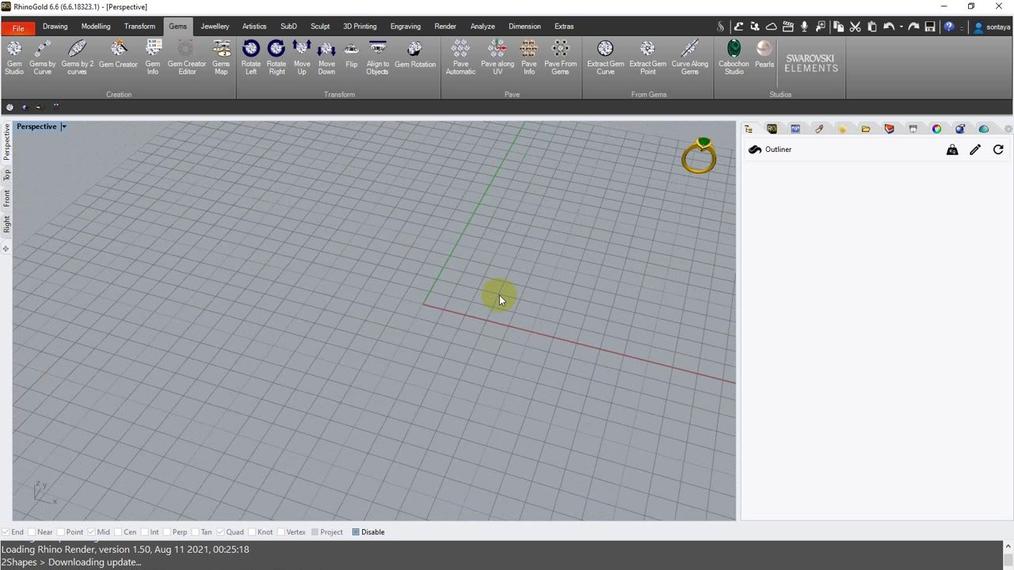Click the pencil edit icon in the Outliner
The height and width of the screenshot is (570, 1014).
975,149
